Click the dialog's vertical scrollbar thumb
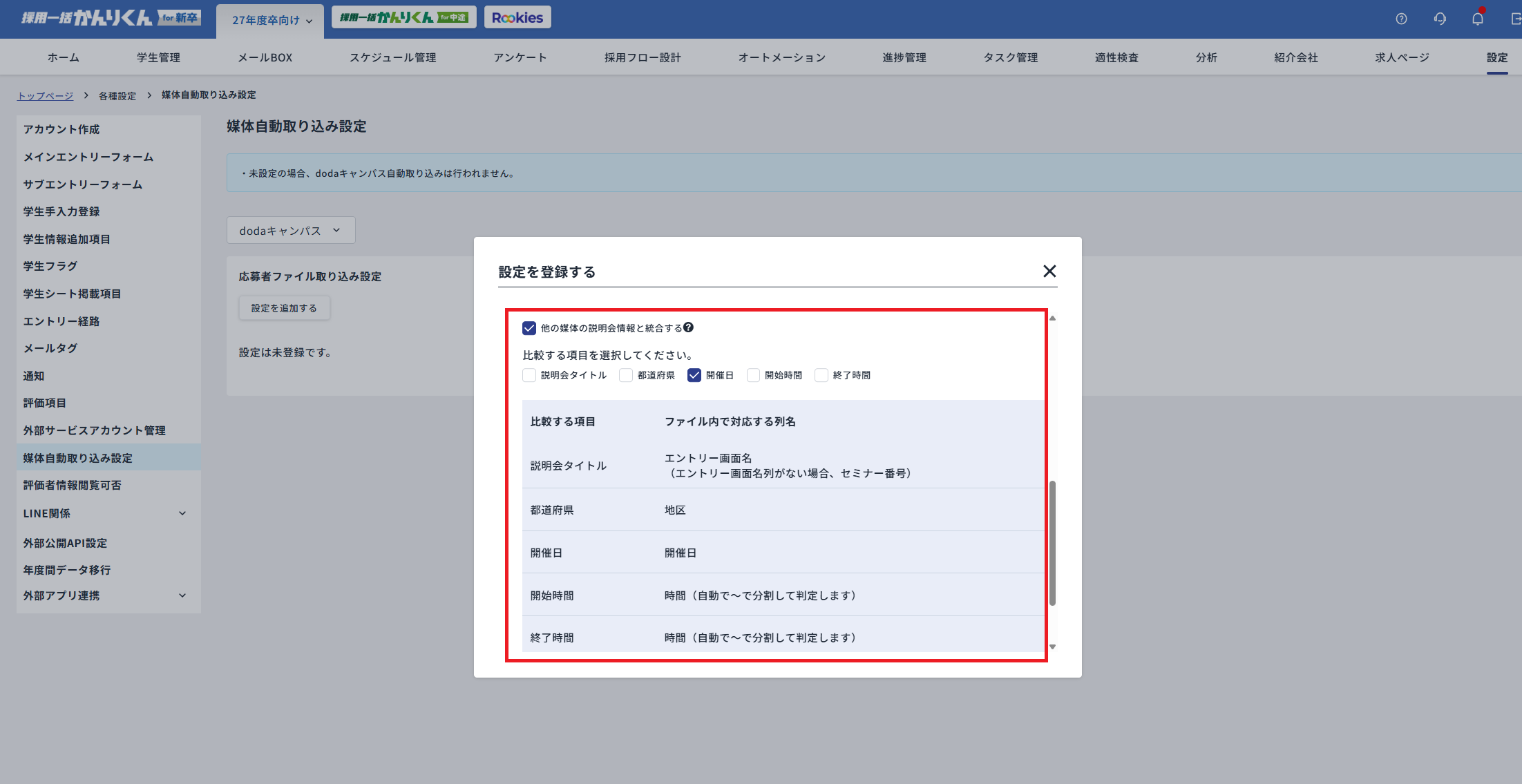 pyautogui.click(x=1052, y=542)
